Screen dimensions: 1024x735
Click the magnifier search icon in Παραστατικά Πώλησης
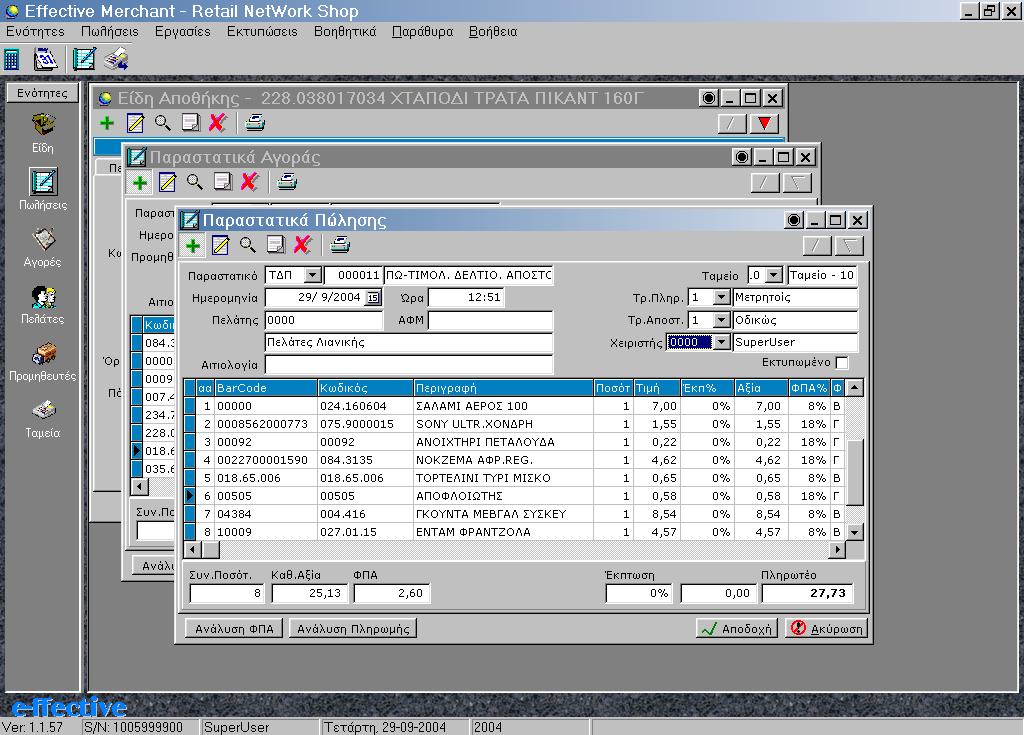point(247,246)
